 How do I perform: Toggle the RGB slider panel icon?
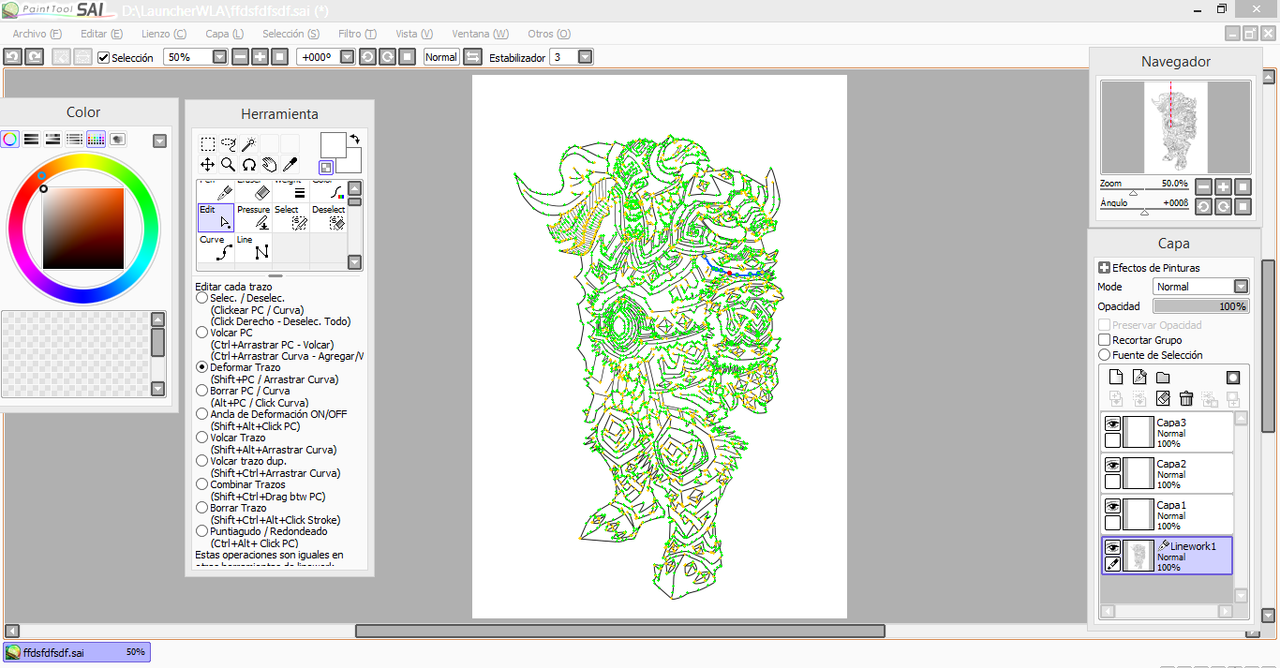(31, 139)
